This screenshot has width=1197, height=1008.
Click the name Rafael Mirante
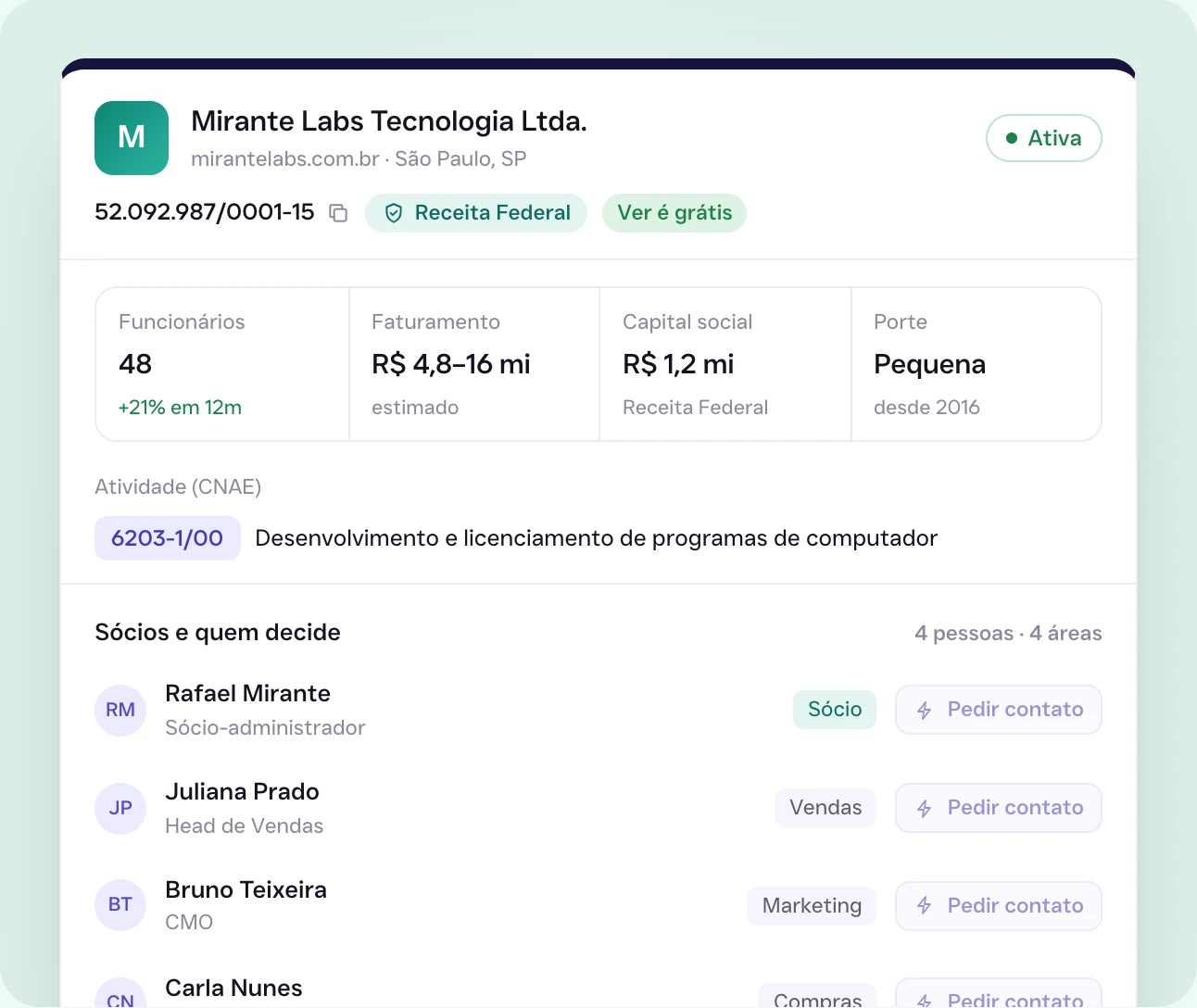247,694
